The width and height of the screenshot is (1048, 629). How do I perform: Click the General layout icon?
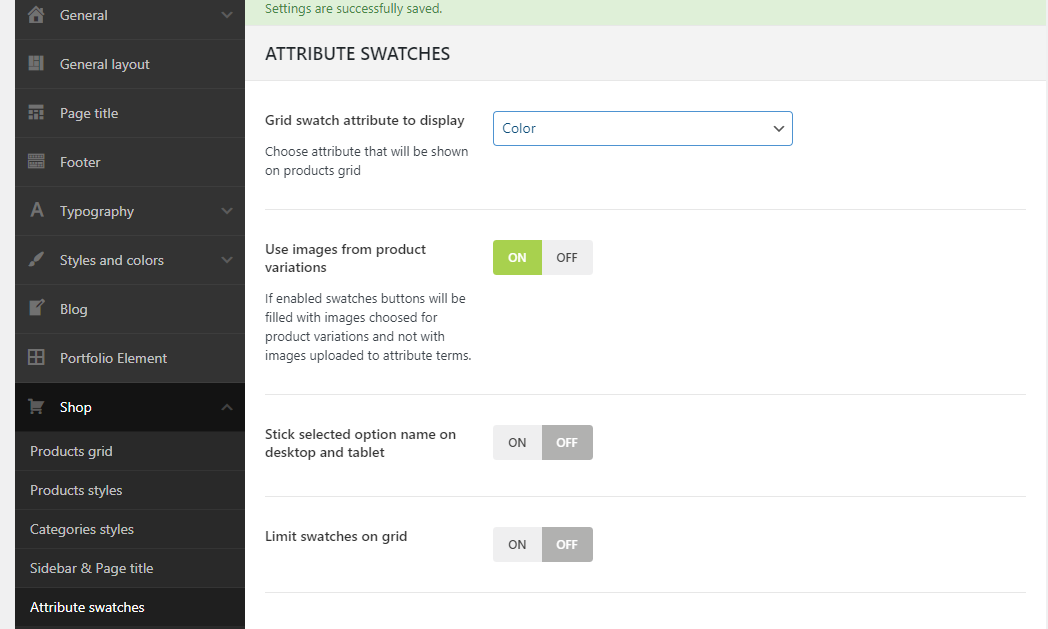37,64
